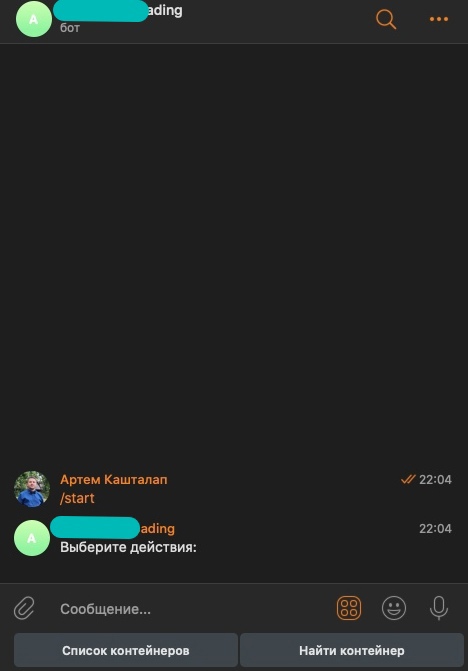Click the бот status label under title
The image size is (468, 671).
(70, 28)
